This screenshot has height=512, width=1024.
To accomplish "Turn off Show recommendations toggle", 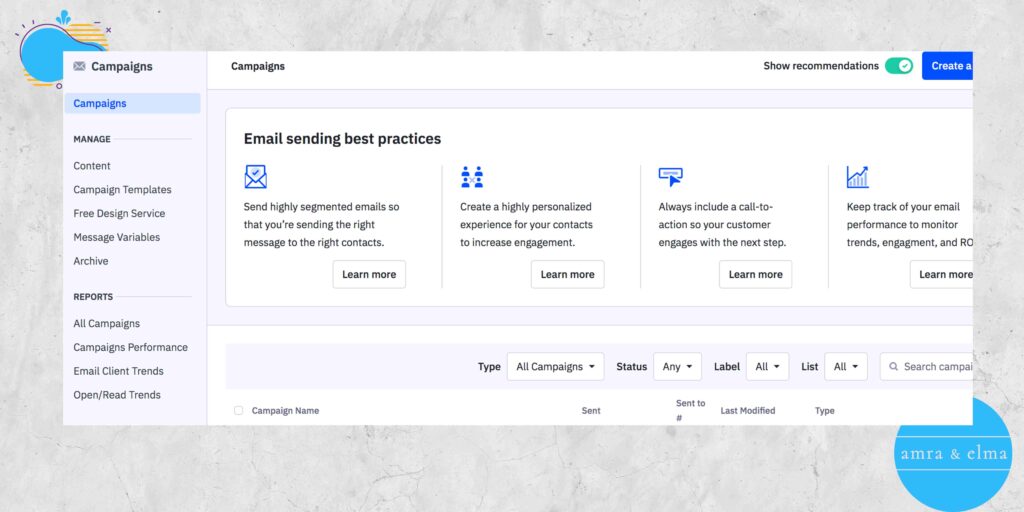I will pos(899,66).
